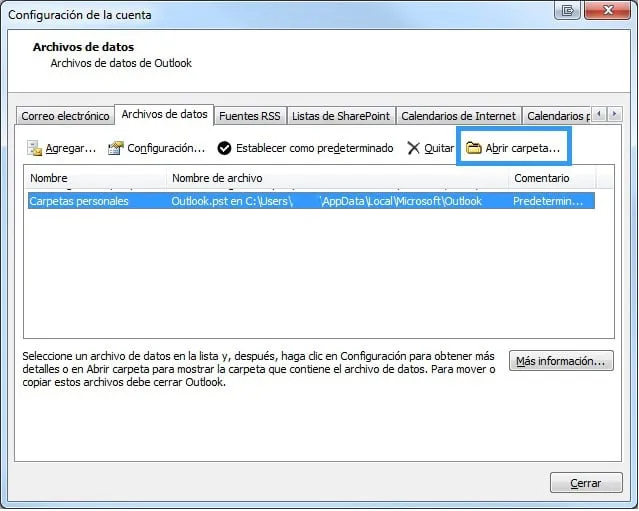Sort by the Nombre de archivo column

(336, 178)
